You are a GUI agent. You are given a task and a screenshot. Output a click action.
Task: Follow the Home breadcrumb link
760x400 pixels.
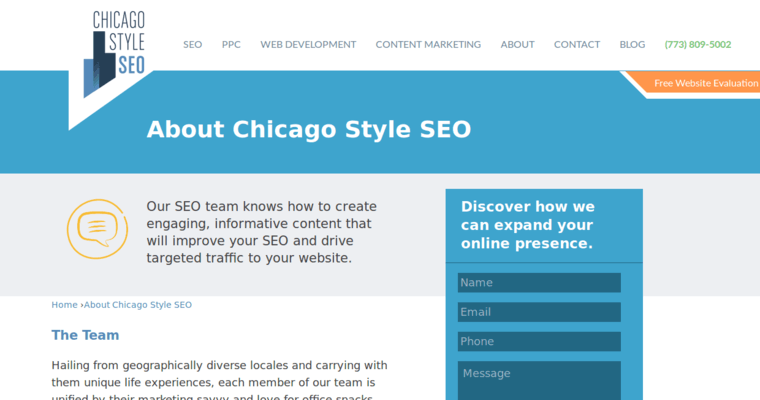pyautogui.click(x=64, y=305)
